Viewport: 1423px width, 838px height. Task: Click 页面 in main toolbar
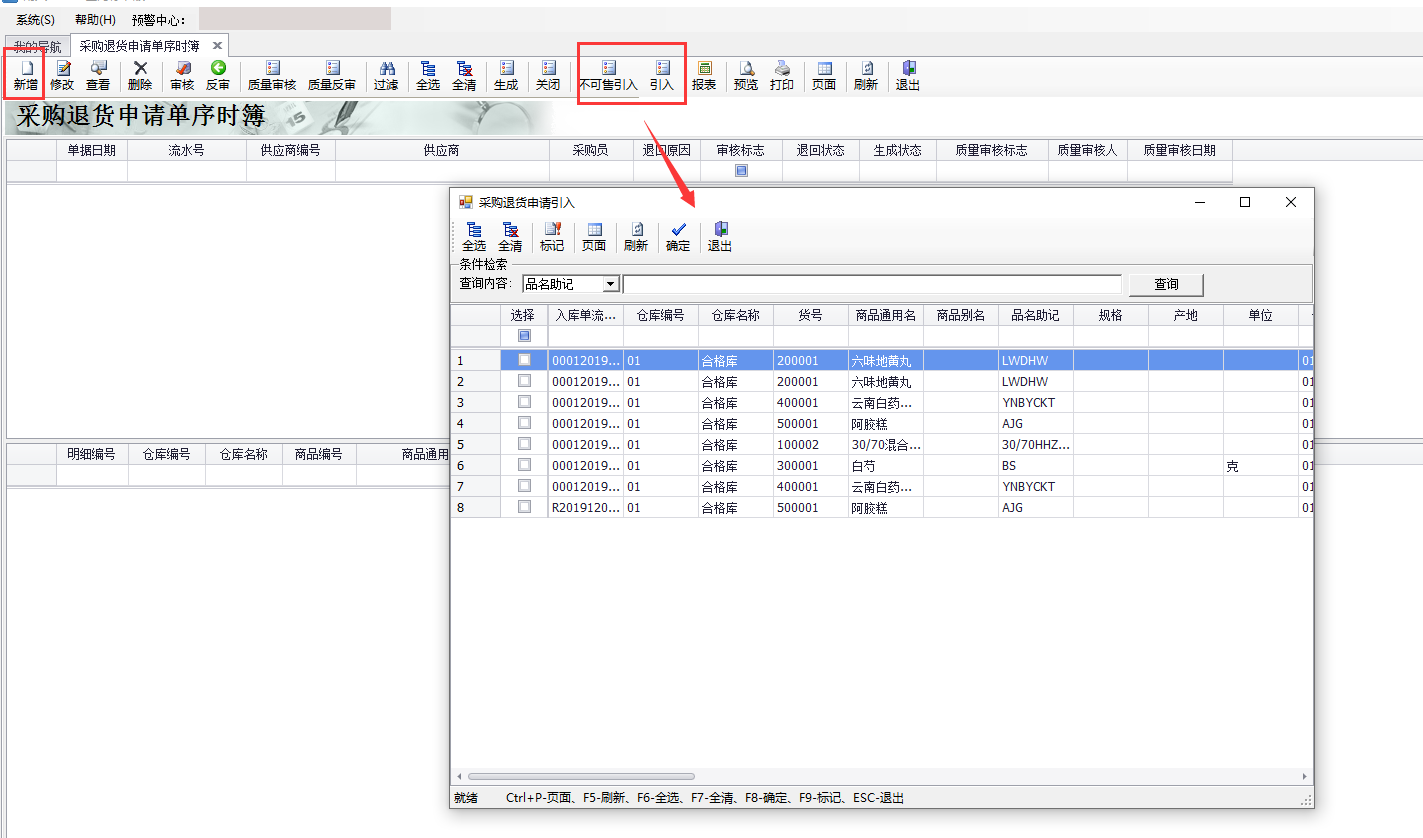pos(824,76)
